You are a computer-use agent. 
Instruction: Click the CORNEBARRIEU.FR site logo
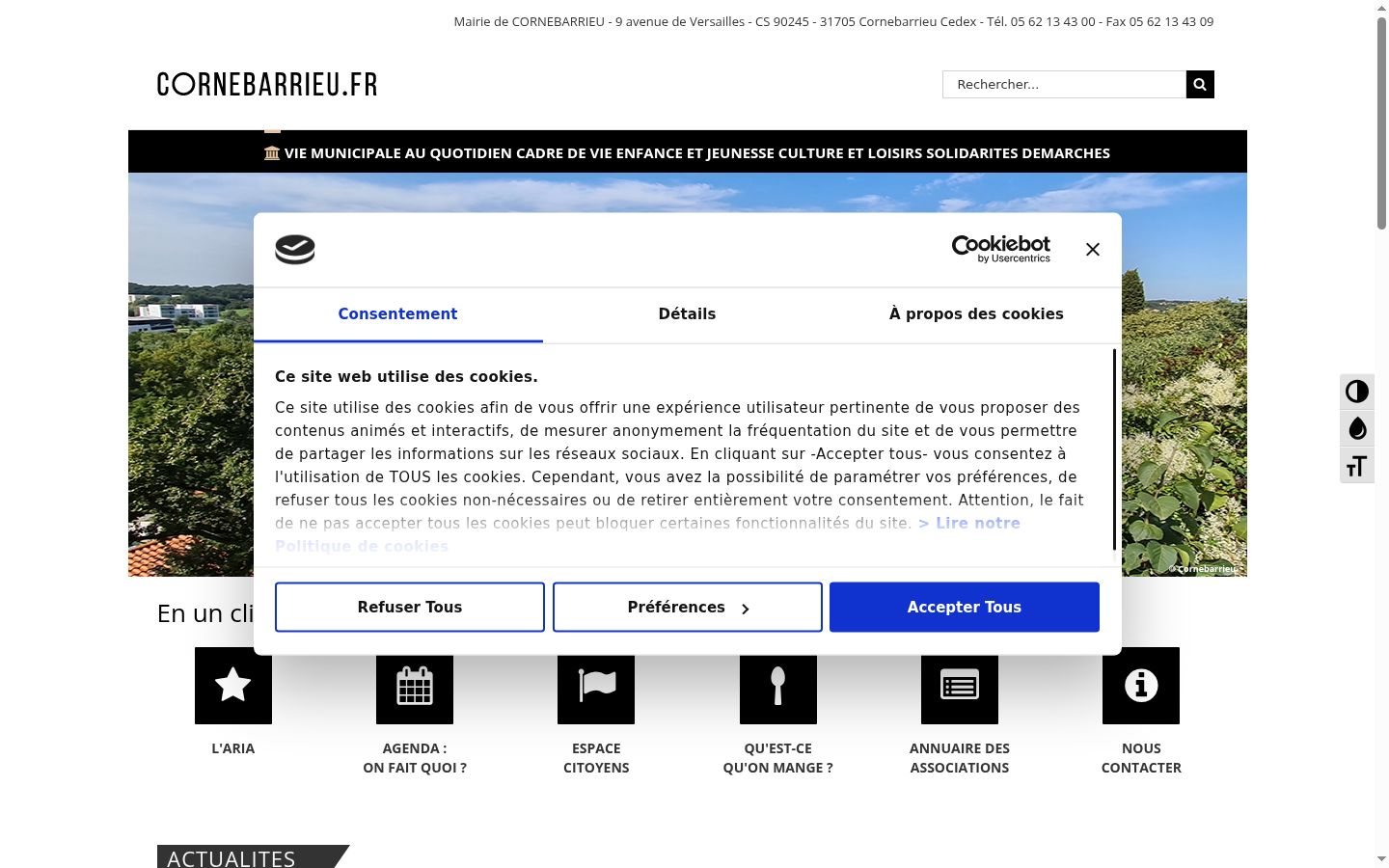[267, 85]
